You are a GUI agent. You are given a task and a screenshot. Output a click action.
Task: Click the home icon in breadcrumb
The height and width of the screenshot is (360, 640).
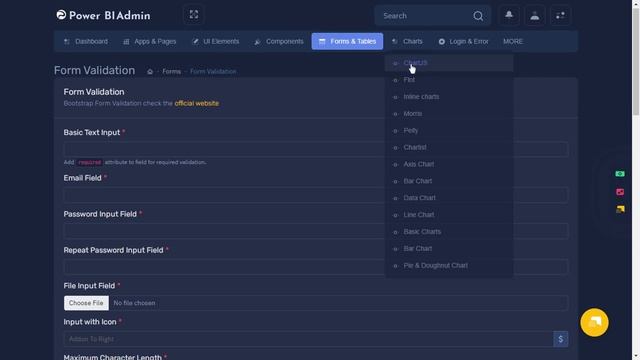(x=150, y=71)
